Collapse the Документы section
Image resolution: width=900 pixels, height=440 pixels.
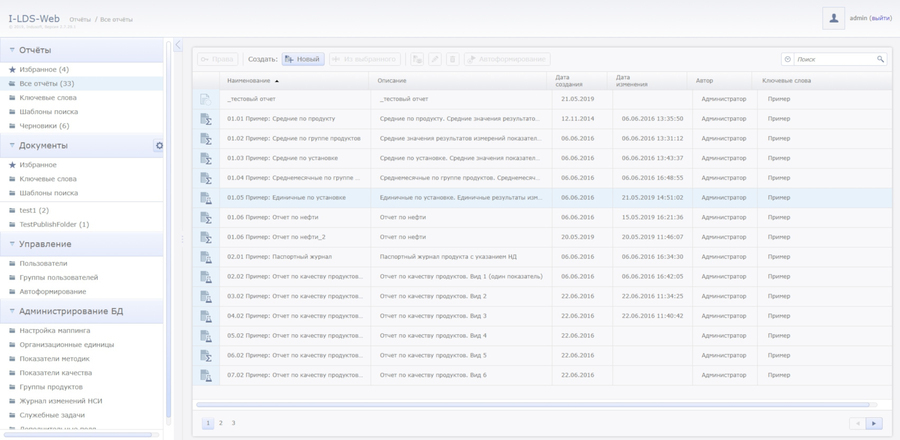coord(12,146)
